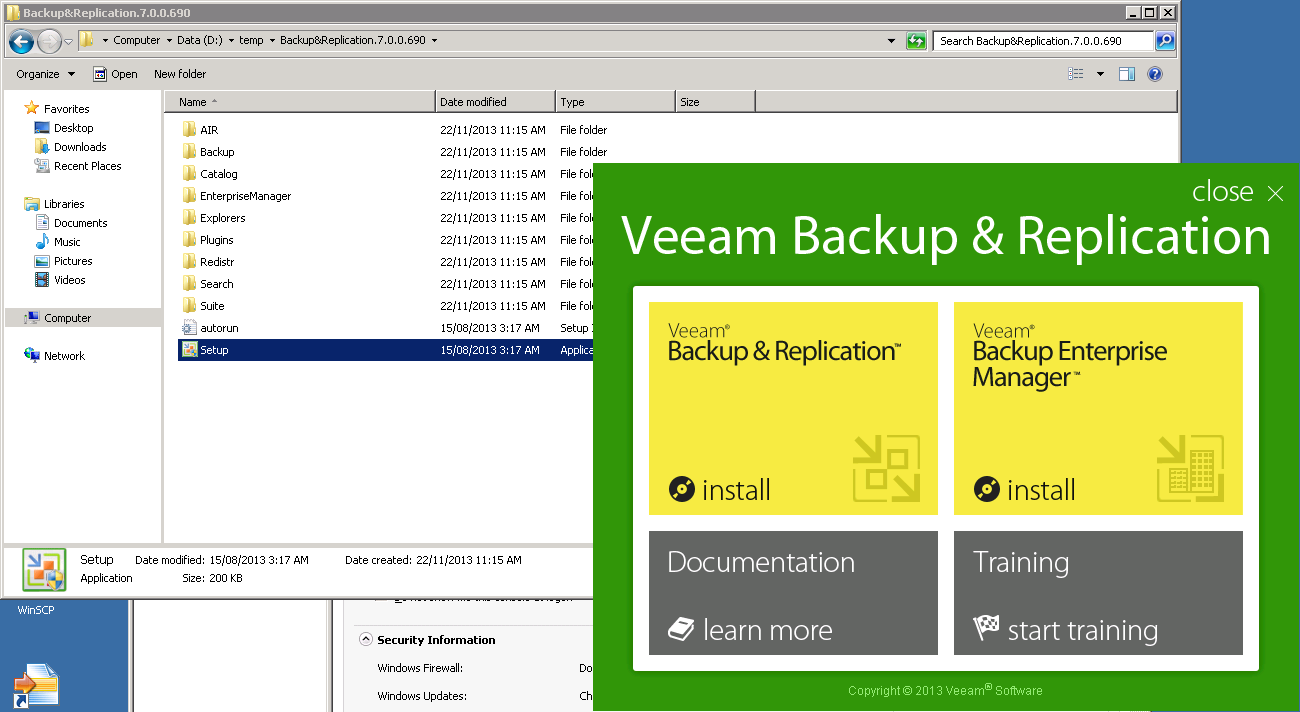The image size is (1300, 712).
Task: Select Computer in navigation pane
Action: 82,318
